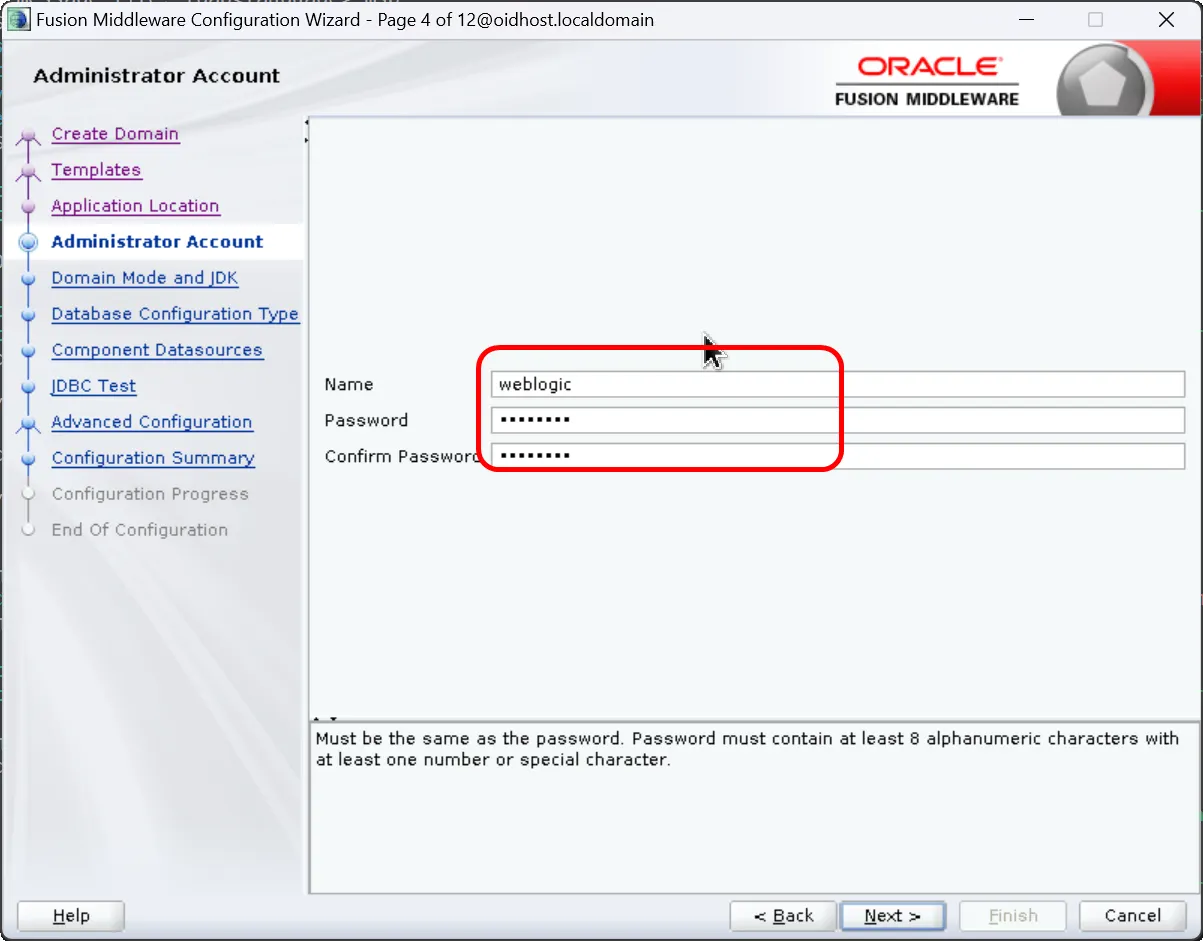Click the password requirements help text
This screenshot has height=941, width=1203.
pyautogui.click(x=748, y=749)
